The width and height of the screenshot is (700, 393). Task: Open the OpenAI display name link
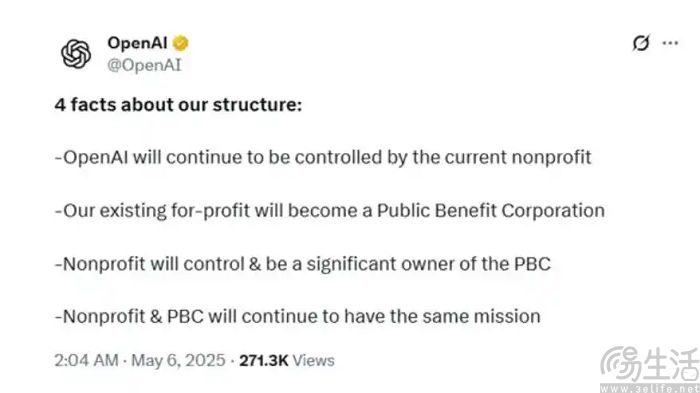137,43
